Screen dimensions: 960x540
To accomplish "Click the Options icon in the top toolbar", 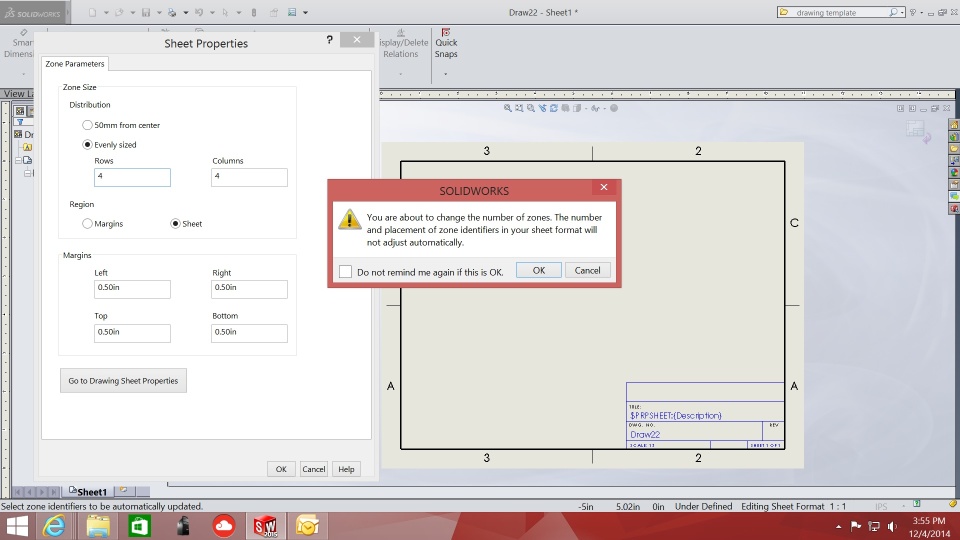I will 292,12.
